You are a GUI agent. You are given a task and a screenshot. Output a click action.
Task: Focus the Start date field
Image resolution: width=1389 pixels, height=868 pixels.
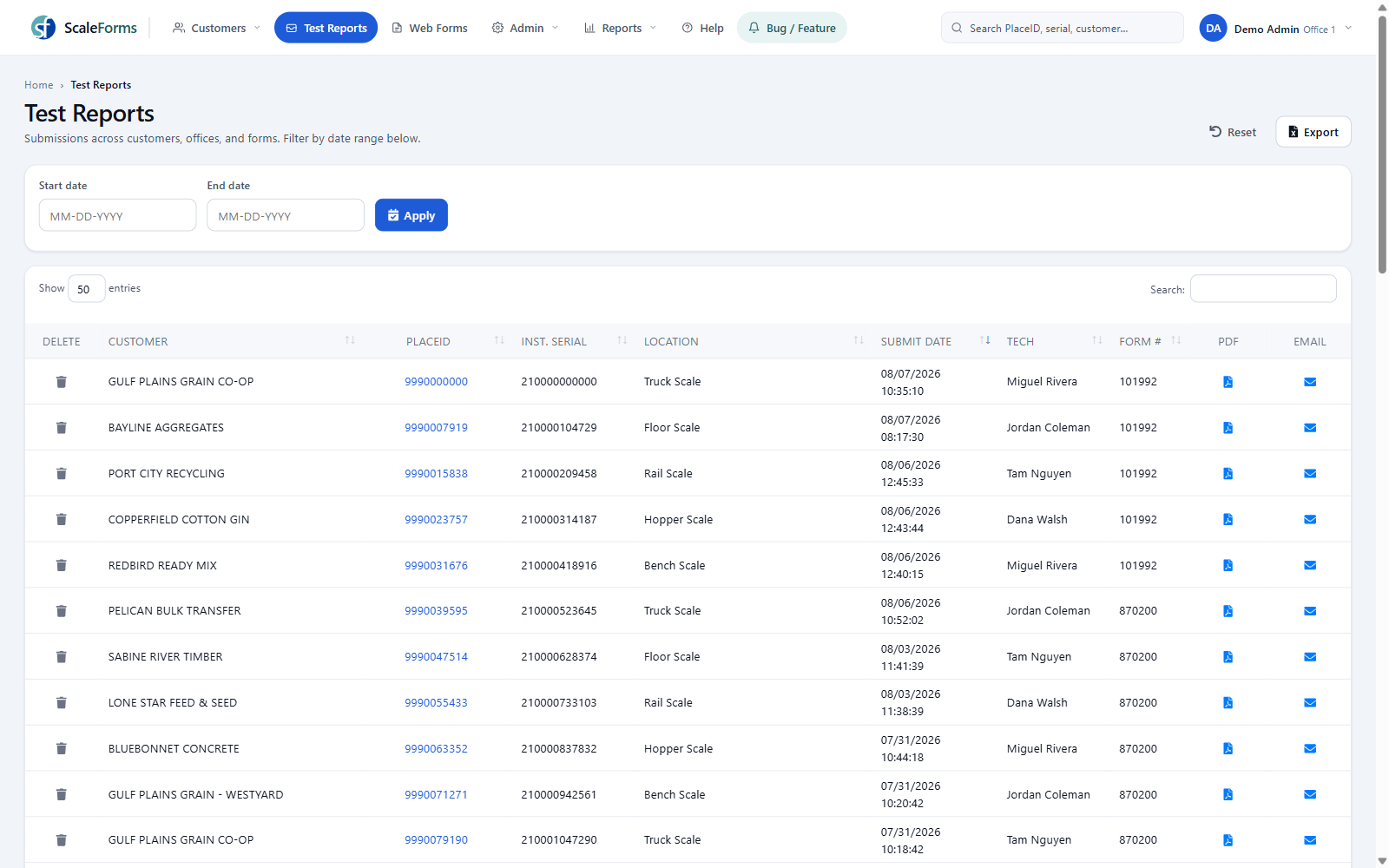click(117, 215)
